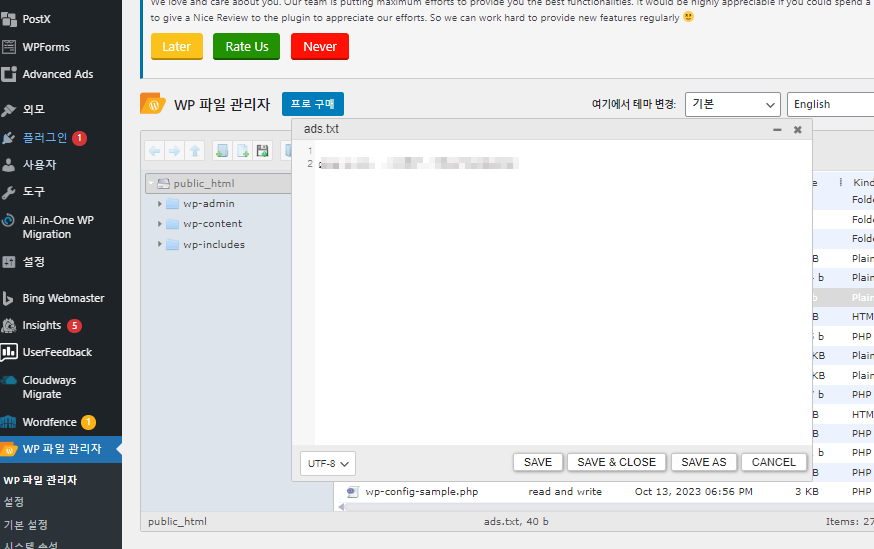Expand the wp-includes folder
This screenshot has width=874, height=549.
159,244
